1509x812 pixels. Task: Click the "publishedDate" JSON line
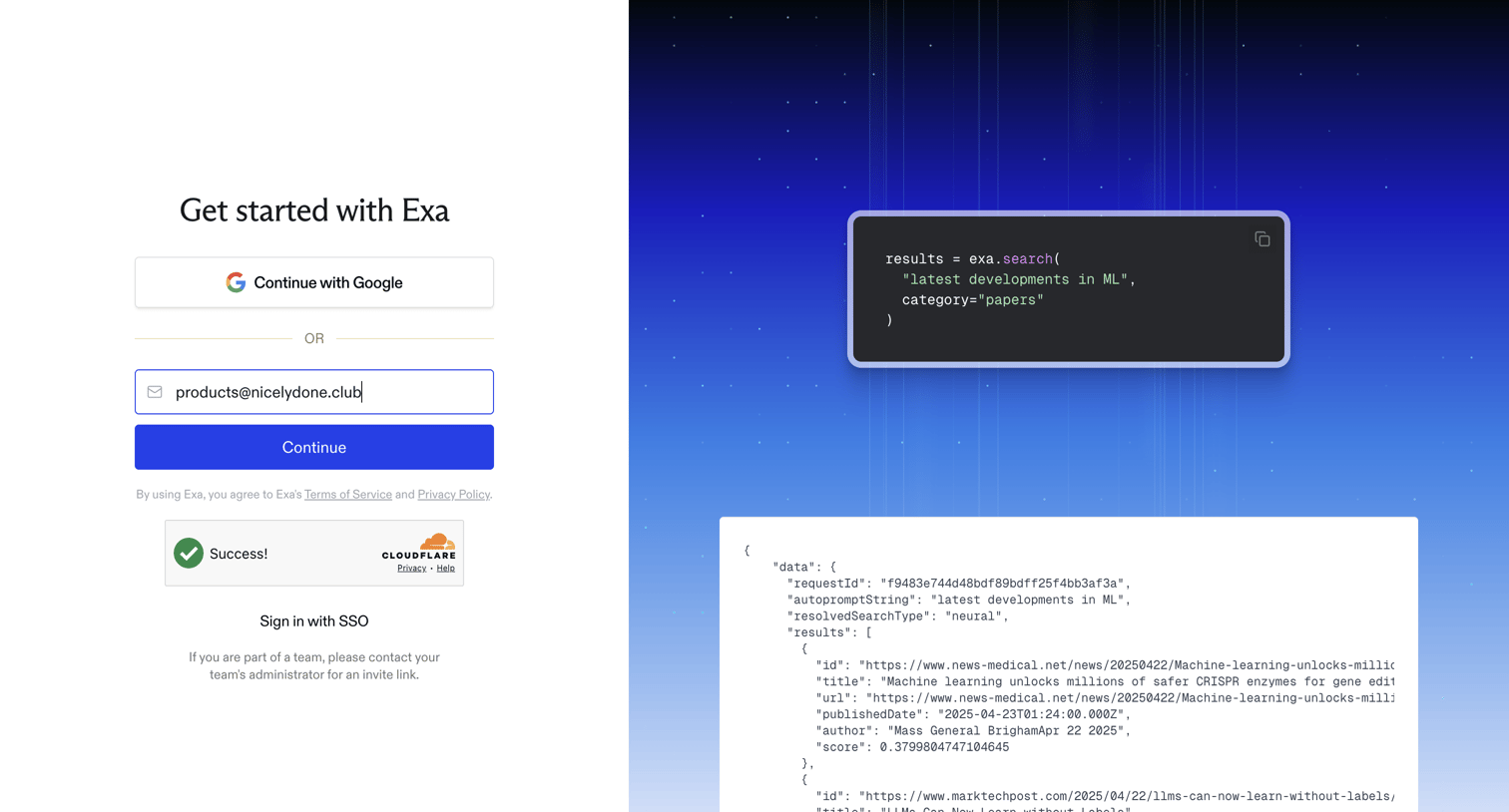[x=973, y=714]
